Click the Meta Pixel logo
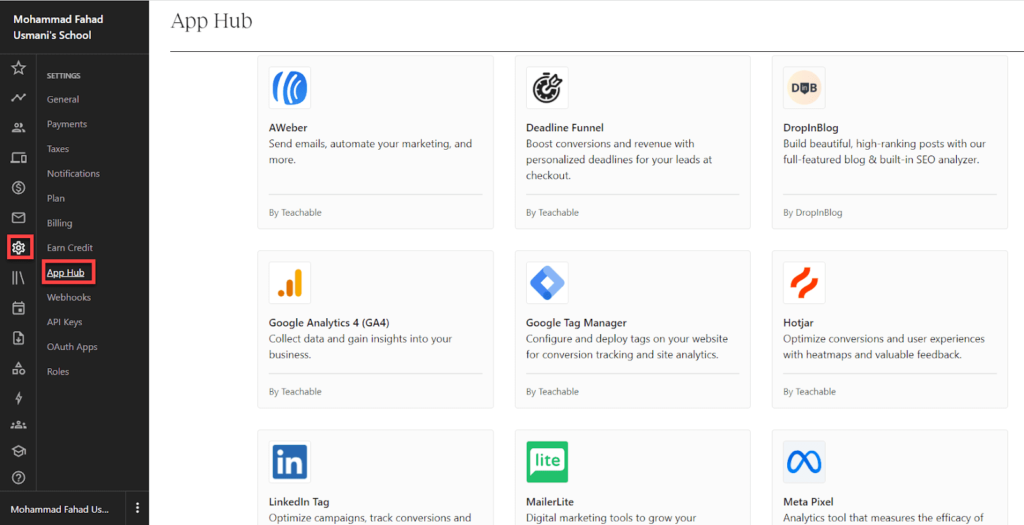Viewport: 1024px width, 525px height. (804, 462)
